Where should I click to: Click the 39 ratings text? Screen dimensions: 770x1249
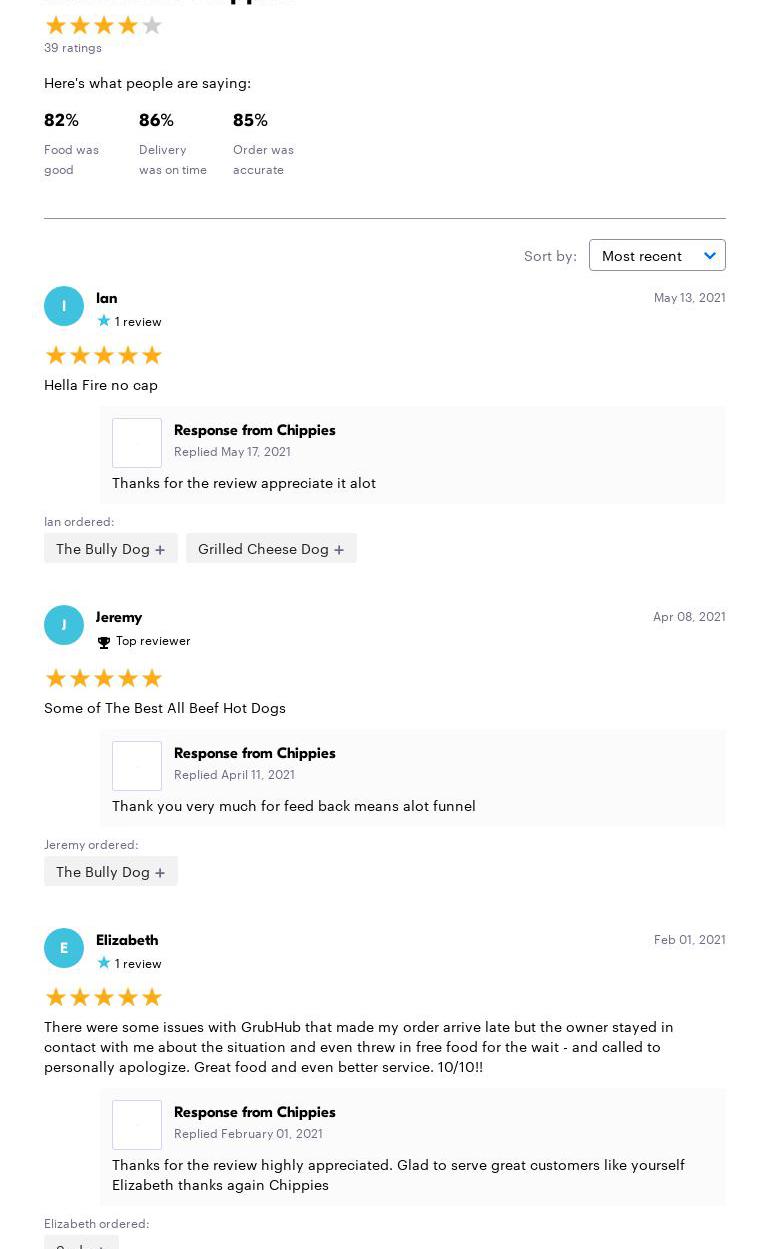tap(73, 47)
